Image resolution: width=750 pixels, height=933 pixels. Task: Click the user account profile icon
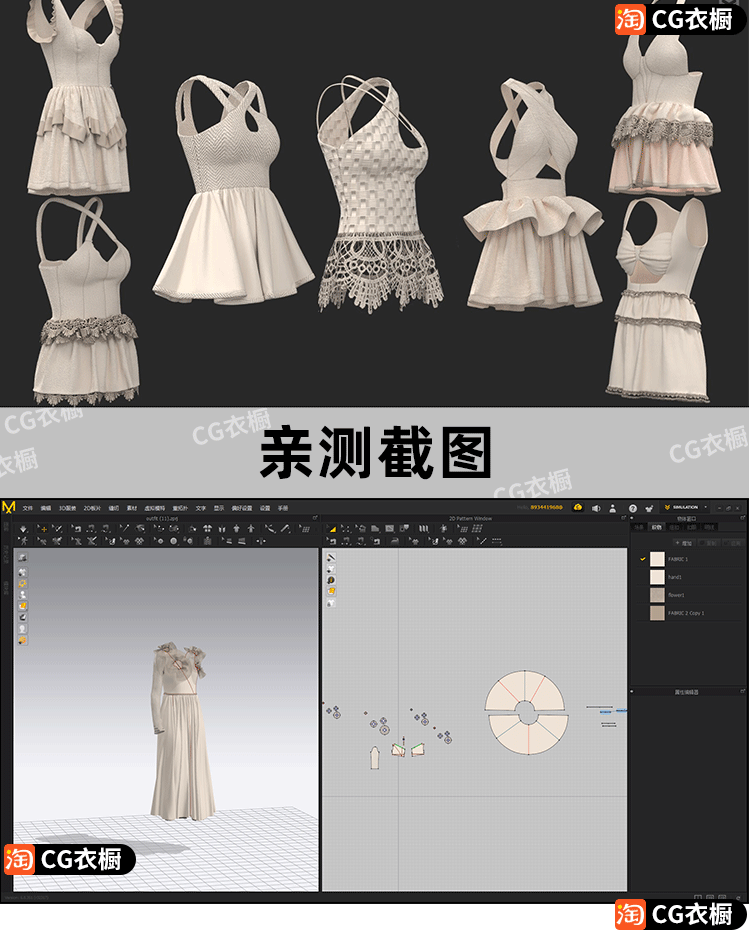[611, 508]
